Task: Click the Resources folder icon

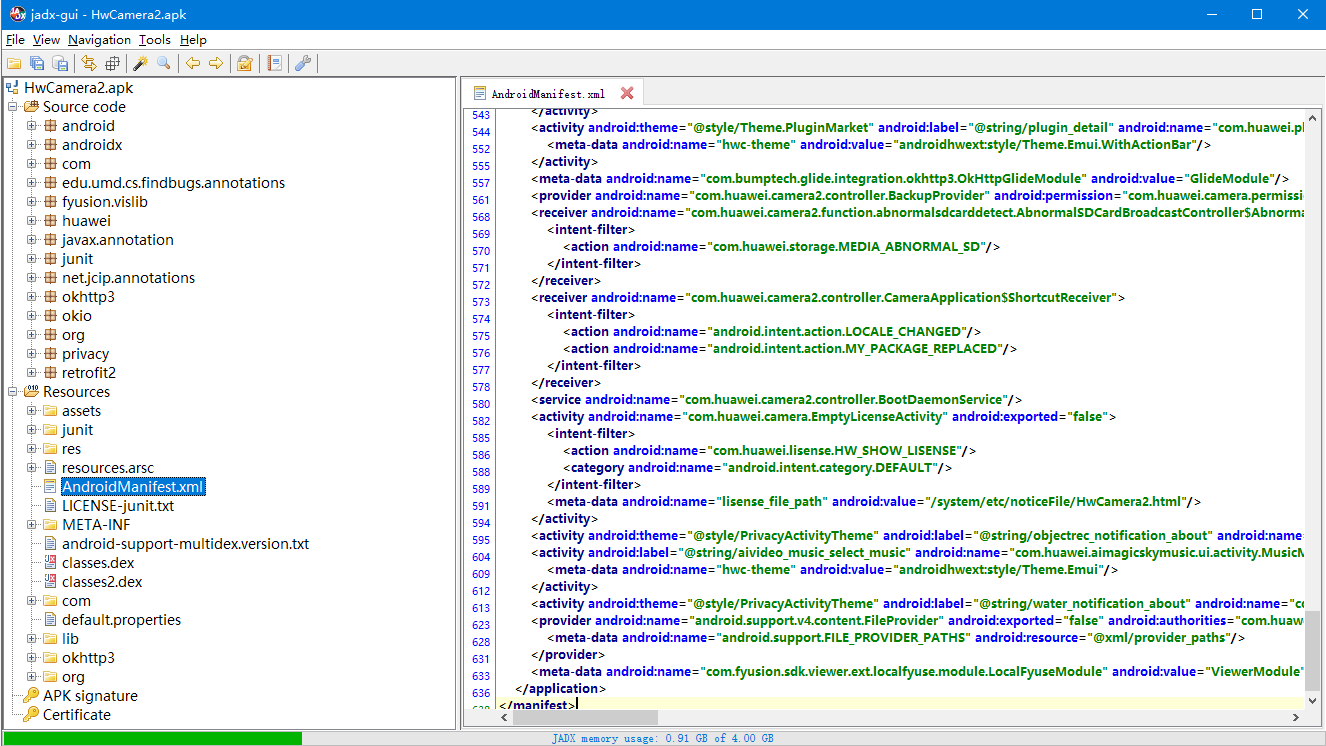Action: click(x=31, y=392)
